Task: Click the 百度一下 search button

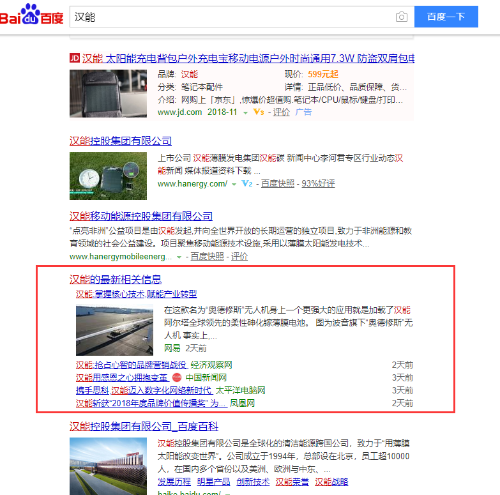Action: coord(446,17)
